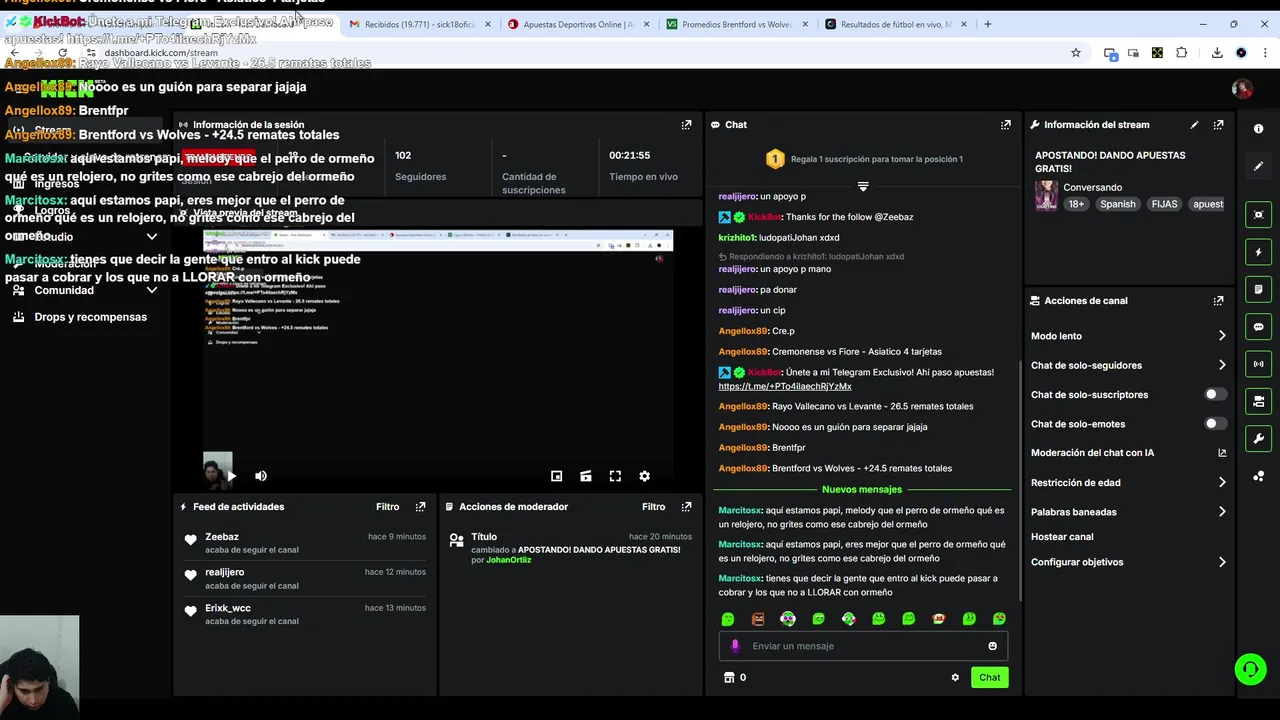Jump to Nuevos mensajes divider in chat
Image resolution: width=1280 pixels, height=720 pixels.
click(x=862, y=490)
